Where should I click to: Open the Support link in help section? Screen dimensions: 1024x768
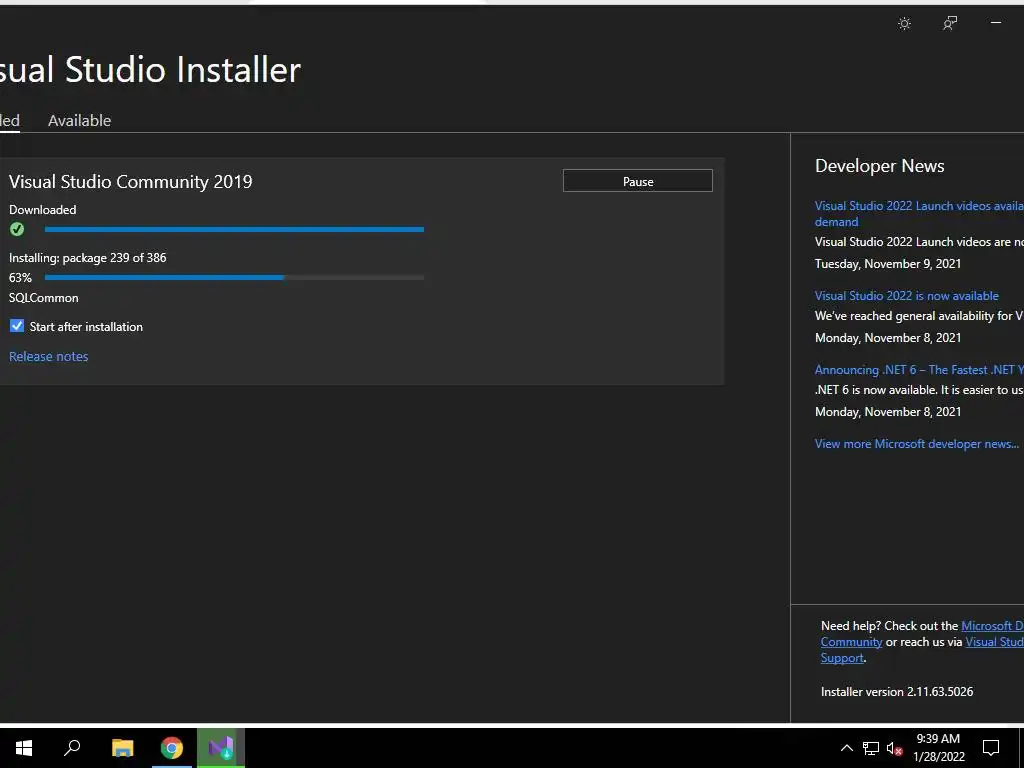point(842,658)
